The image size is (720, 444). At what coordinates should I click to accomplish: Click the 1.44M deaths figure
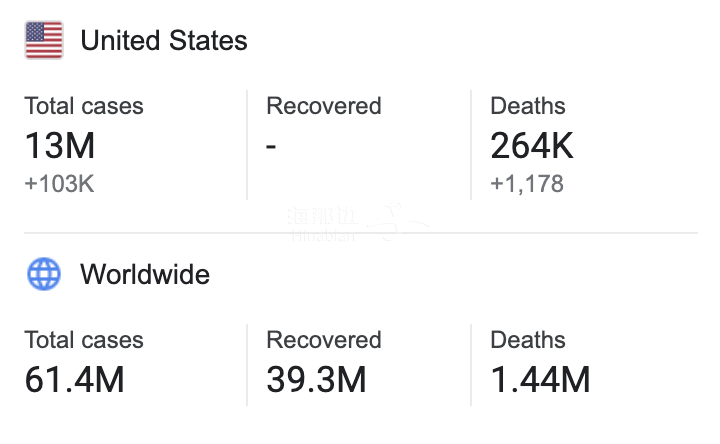[540, 380]
